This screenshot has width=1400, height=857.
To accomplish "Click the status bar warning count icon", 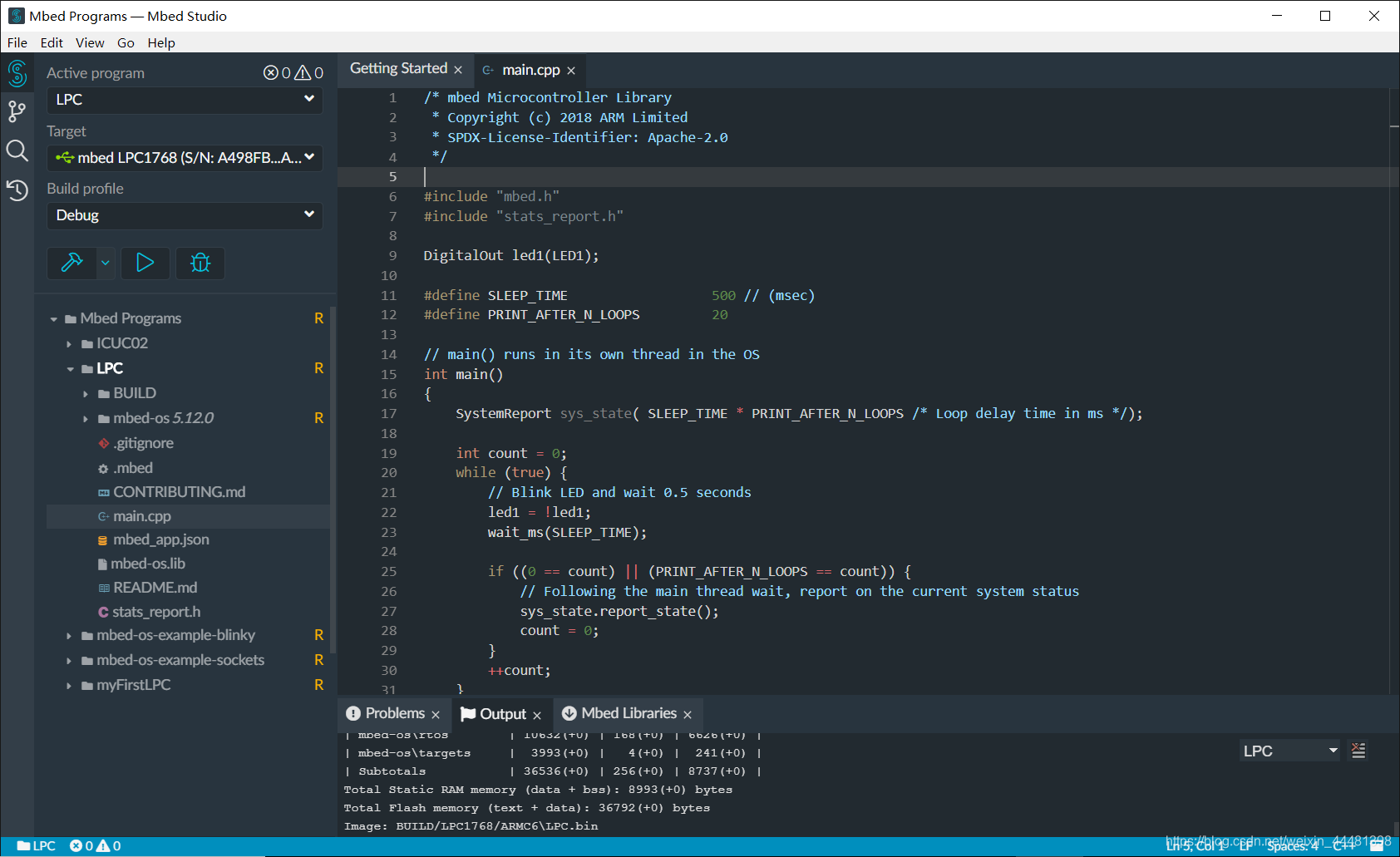I will pyautogui.click(x=103, y=846).
